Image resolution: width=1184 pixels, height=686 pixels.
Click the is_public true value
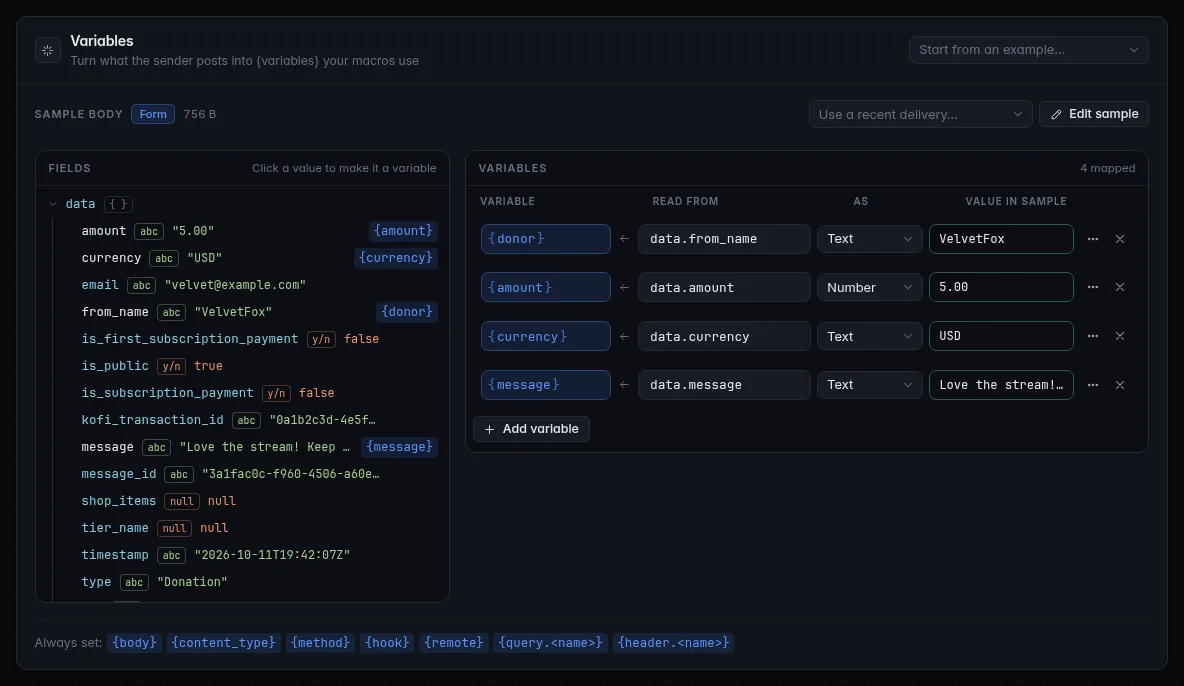coord(208,366)
